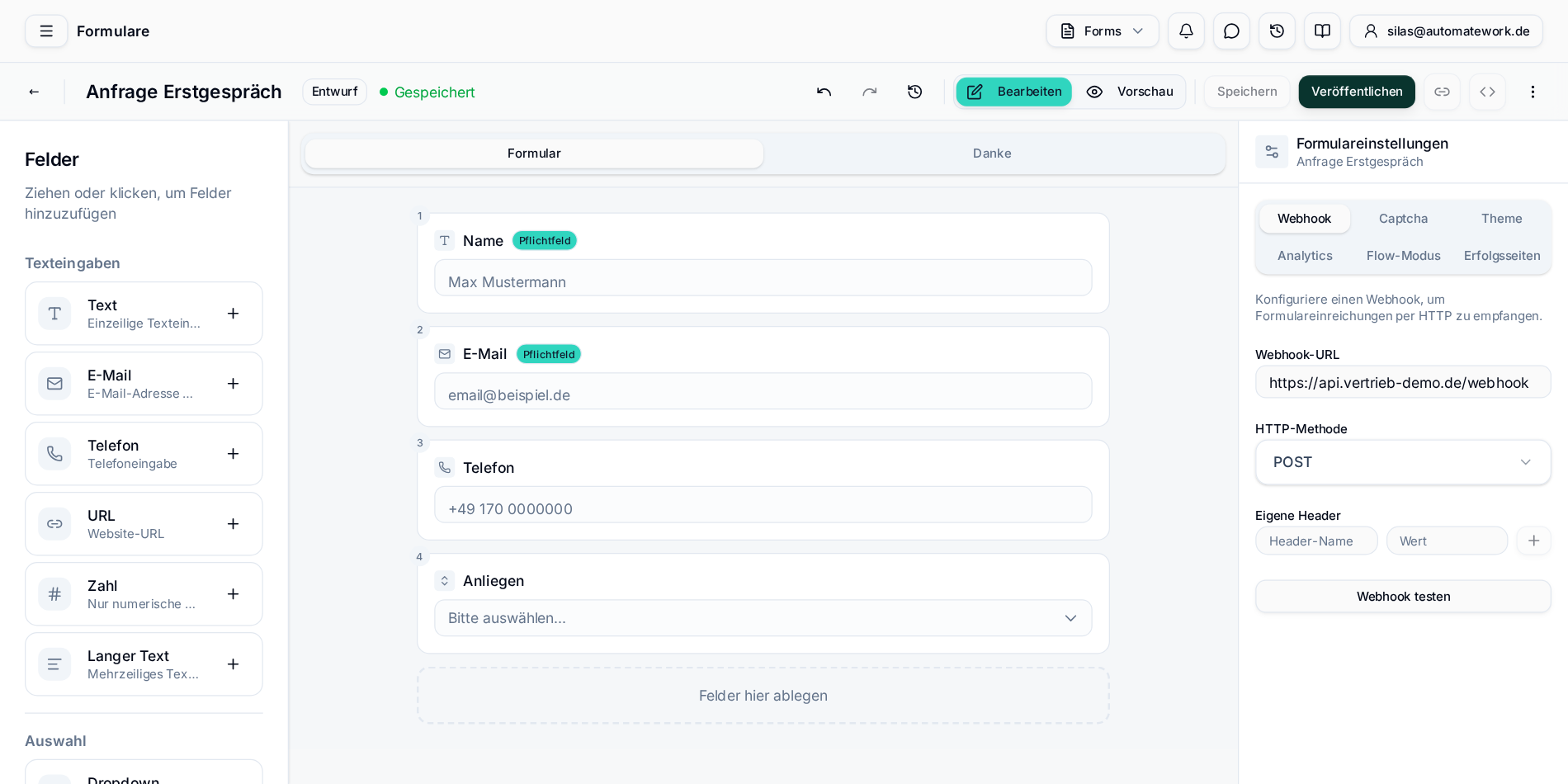Open the Theme settings tab
Viewport: 1568px width, 784px height.
pos(1501,219)
